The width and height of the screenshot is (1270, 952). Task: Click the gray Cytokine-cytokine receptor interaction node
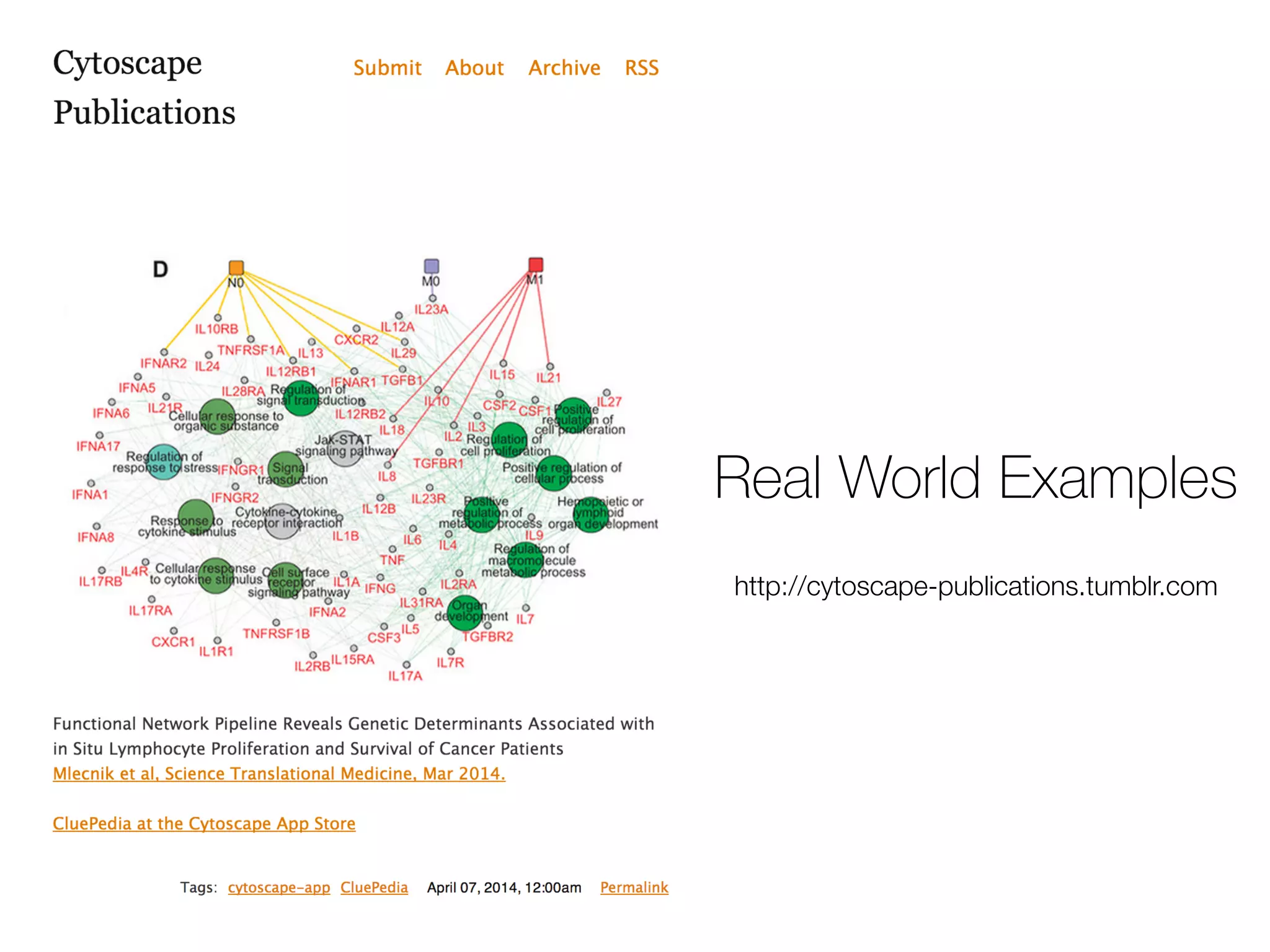(283, 521)
